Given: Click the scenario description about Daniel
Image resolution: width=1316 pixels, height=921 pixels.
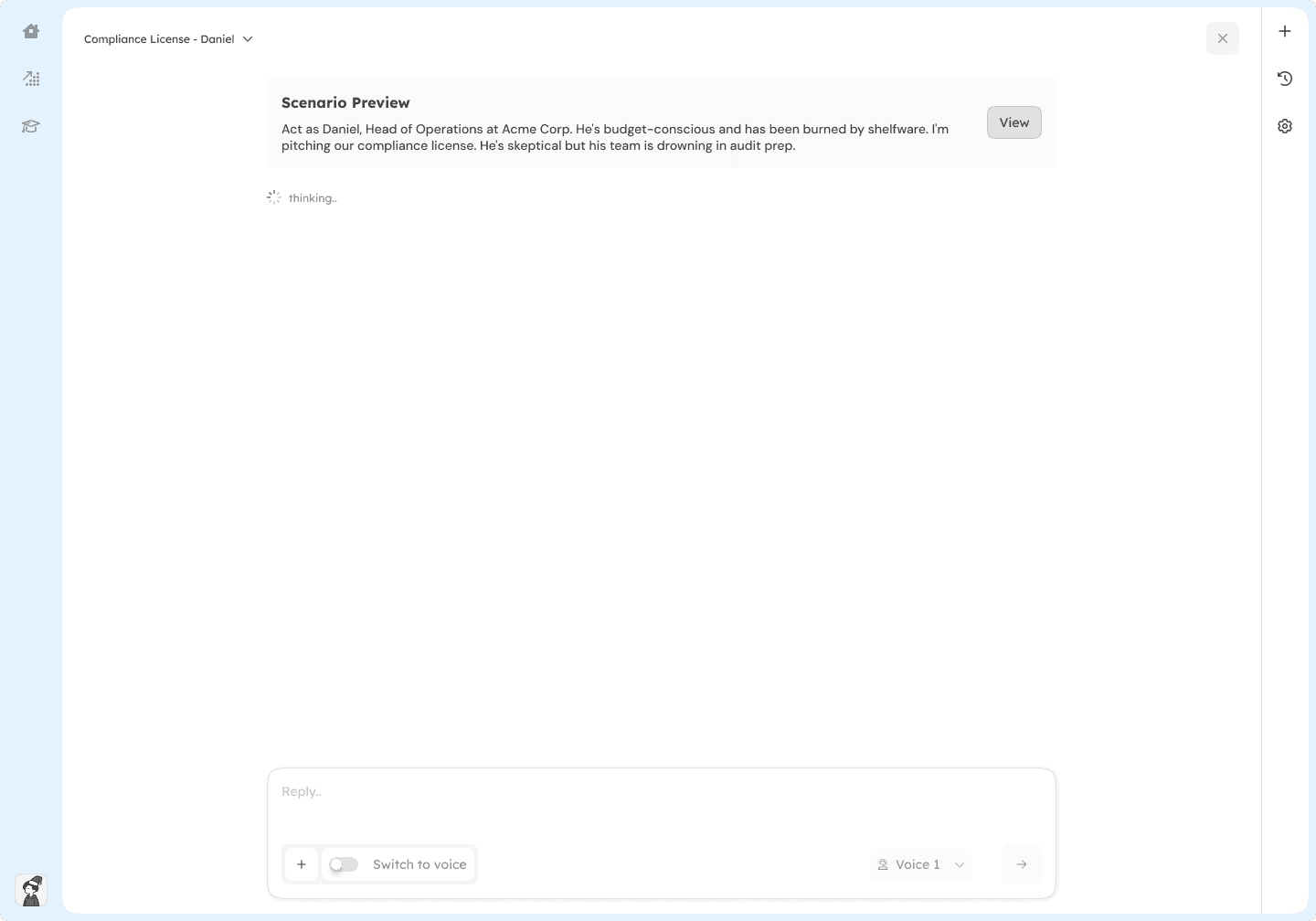Looking at the screenshot, I should coord(615,137).
